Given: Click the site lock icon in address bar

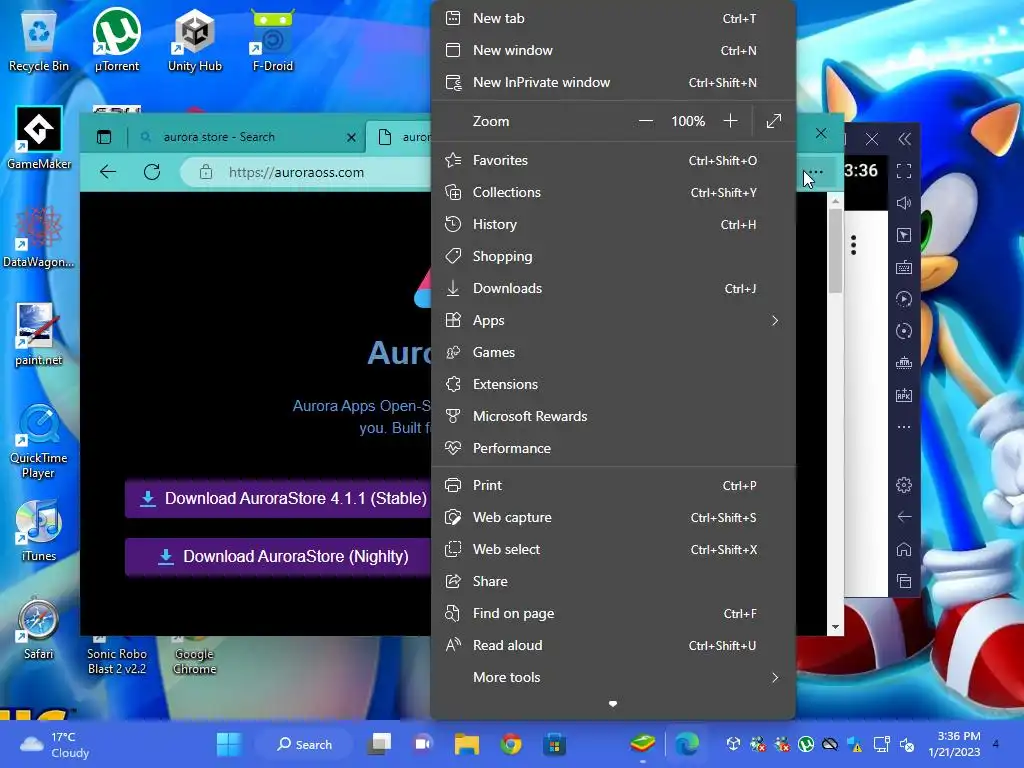Looking at the screenshot, I should [x=206, y=172].
